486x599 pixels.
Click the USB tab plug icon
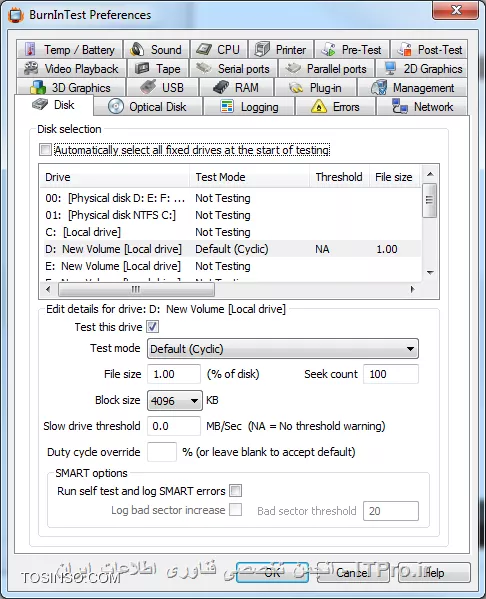click(x=148, y=87)
